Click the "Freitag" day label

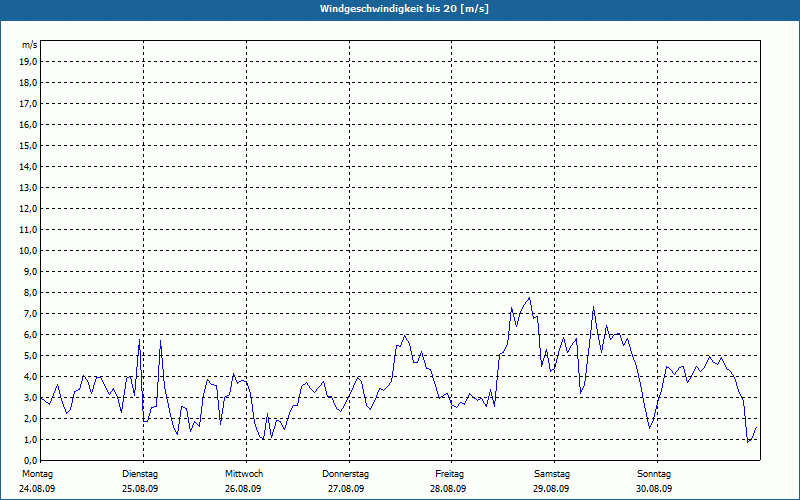[449, 474]
